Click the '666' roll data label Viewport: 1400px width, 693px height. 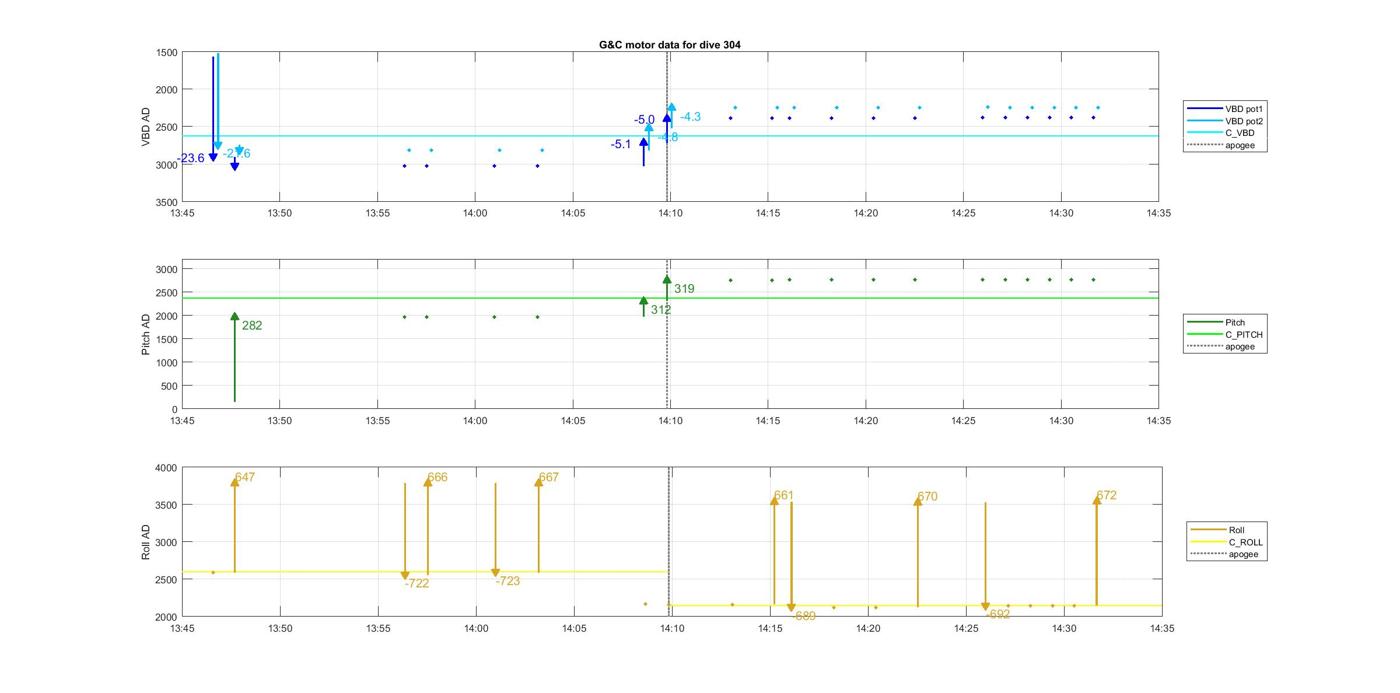[437, 478]
